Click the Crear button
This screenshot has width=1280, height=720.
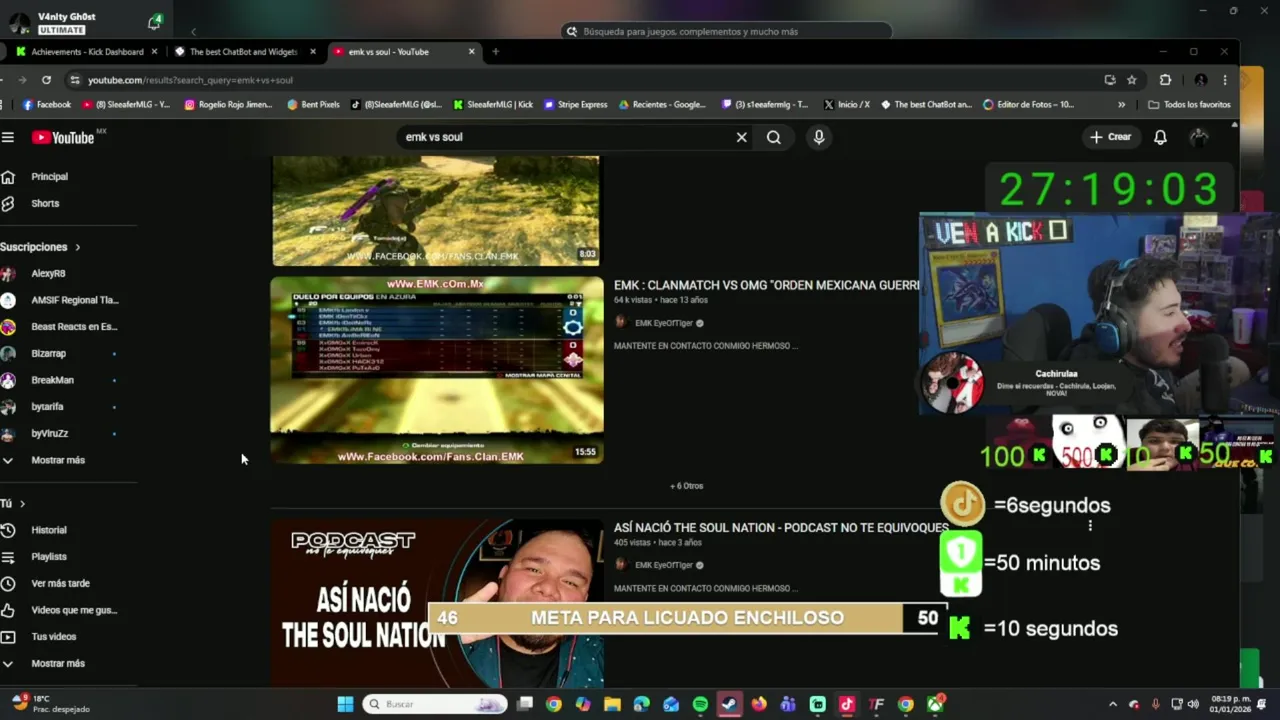(x=1111, y=137)
